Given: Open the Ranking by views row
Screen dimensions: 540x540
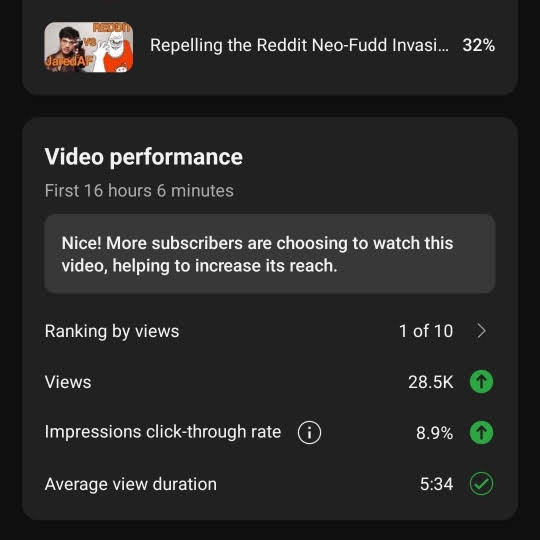Looking at the screenshot, I should point(270,331).
